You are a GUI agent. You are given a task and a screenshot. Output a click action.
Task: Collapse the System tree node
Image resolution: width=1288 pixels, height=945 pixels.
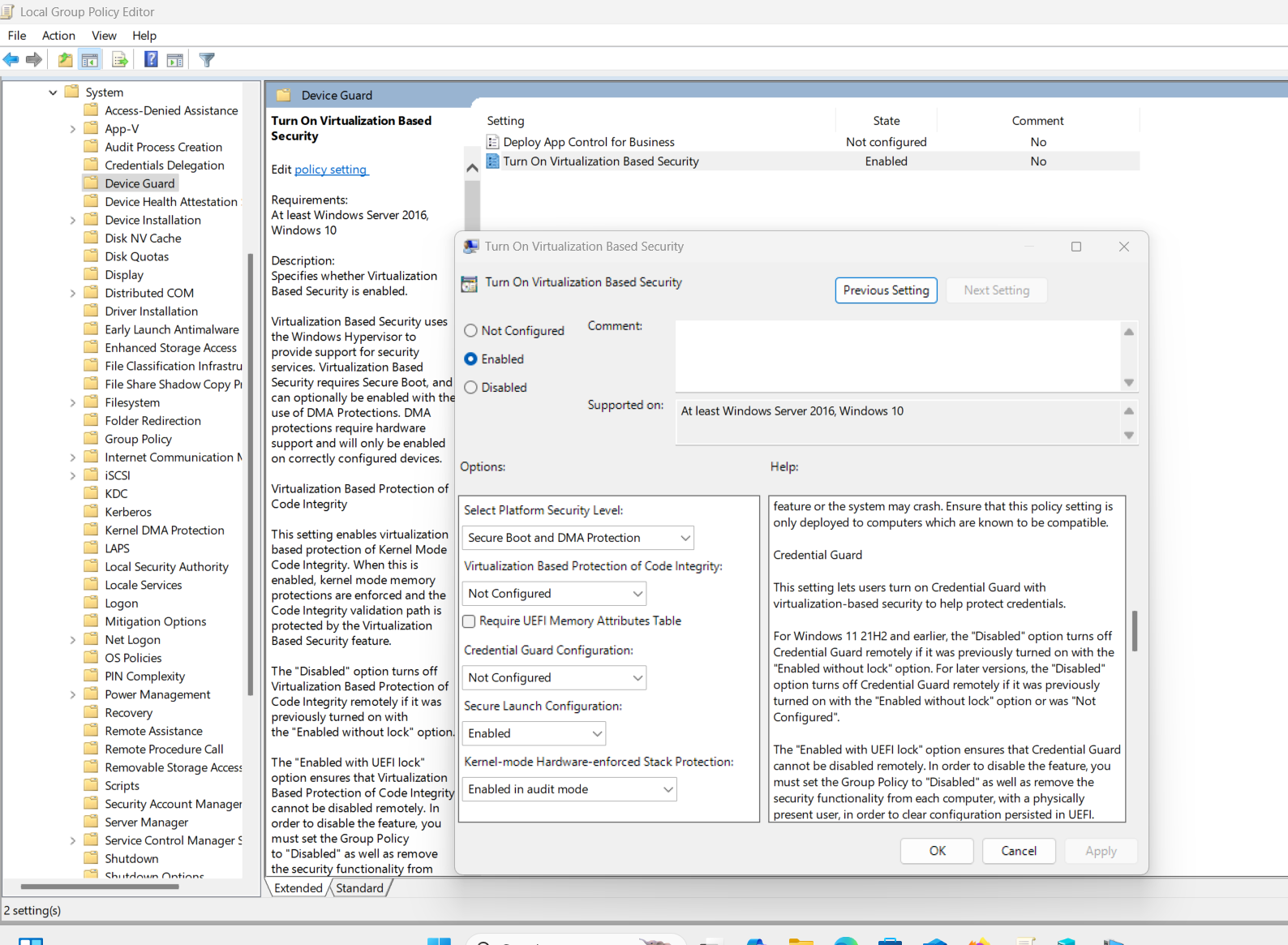pyautogui.click(x=53, y=92)
